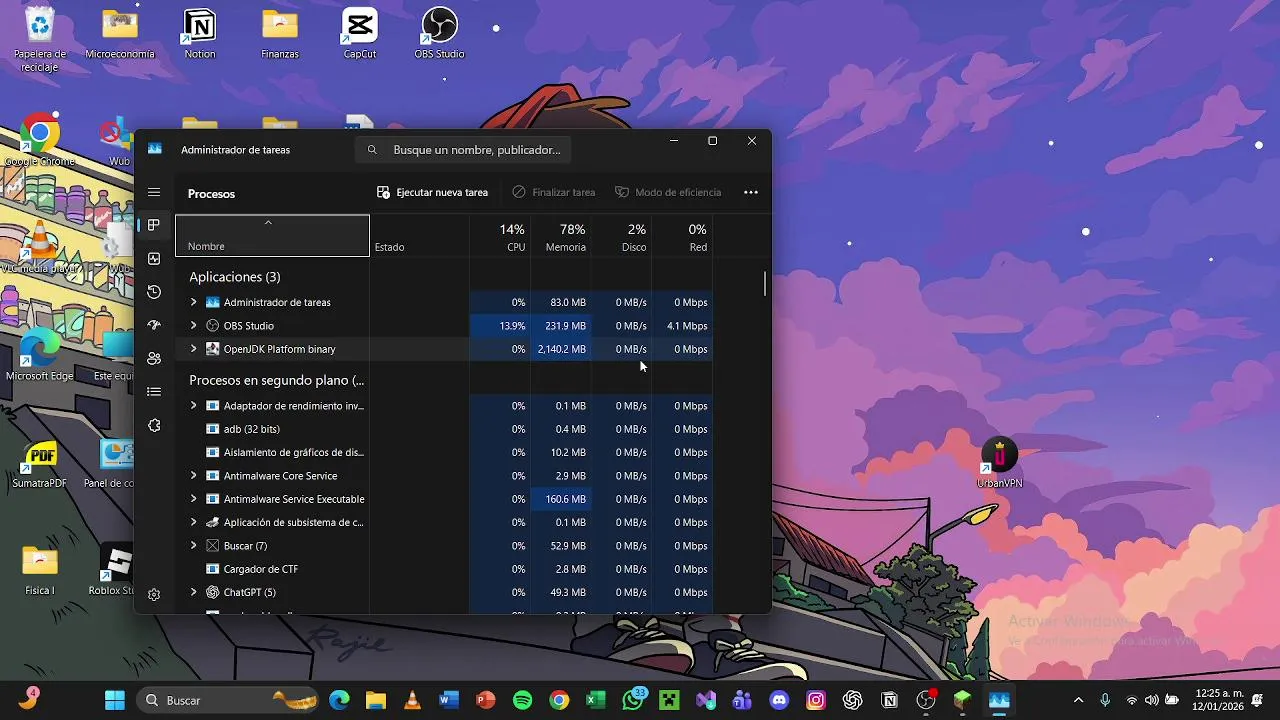Click the 13.9% CPU cell

point(500,326)
